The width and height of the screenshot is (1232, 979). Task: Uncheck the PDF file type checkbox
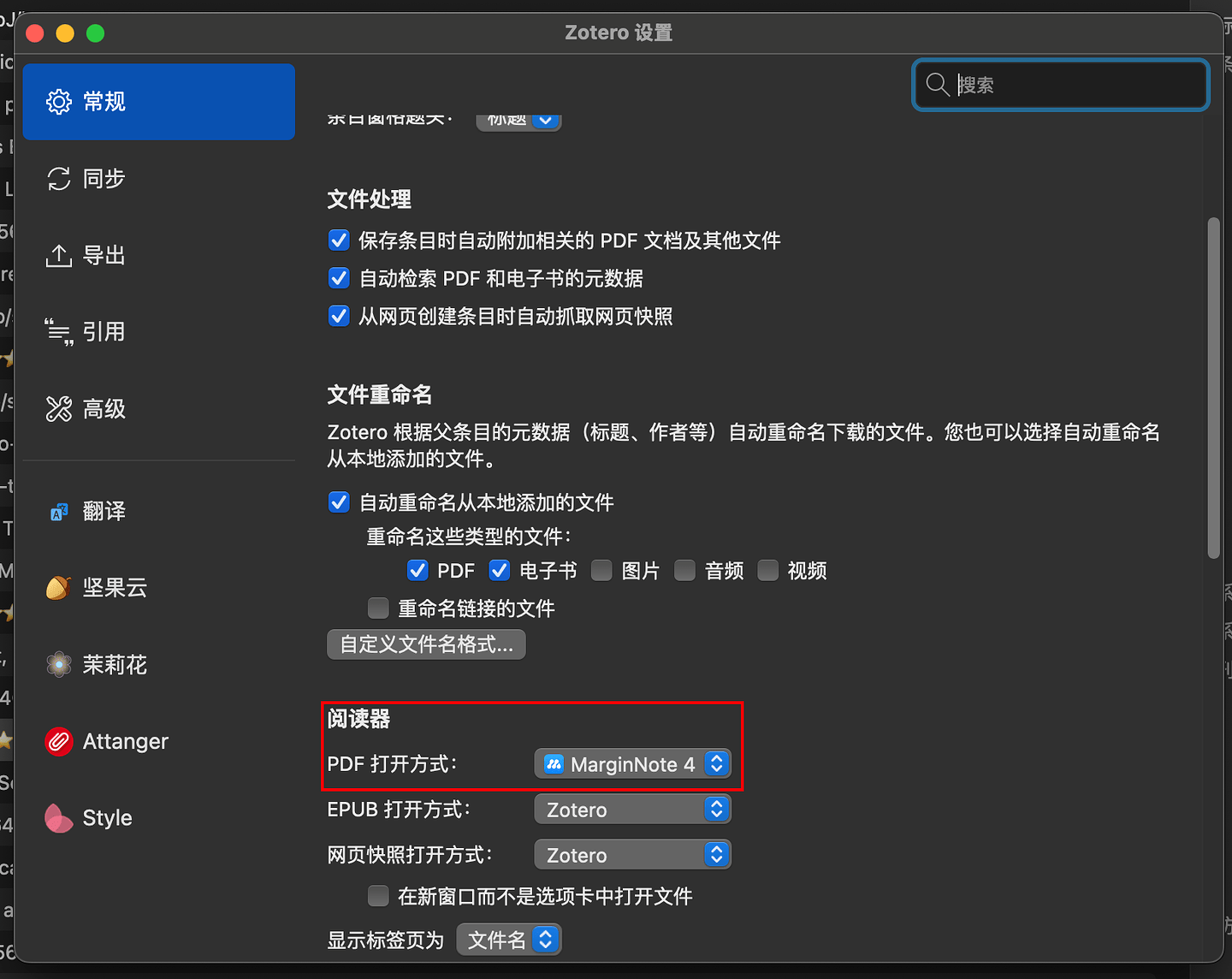click(418, 571)
